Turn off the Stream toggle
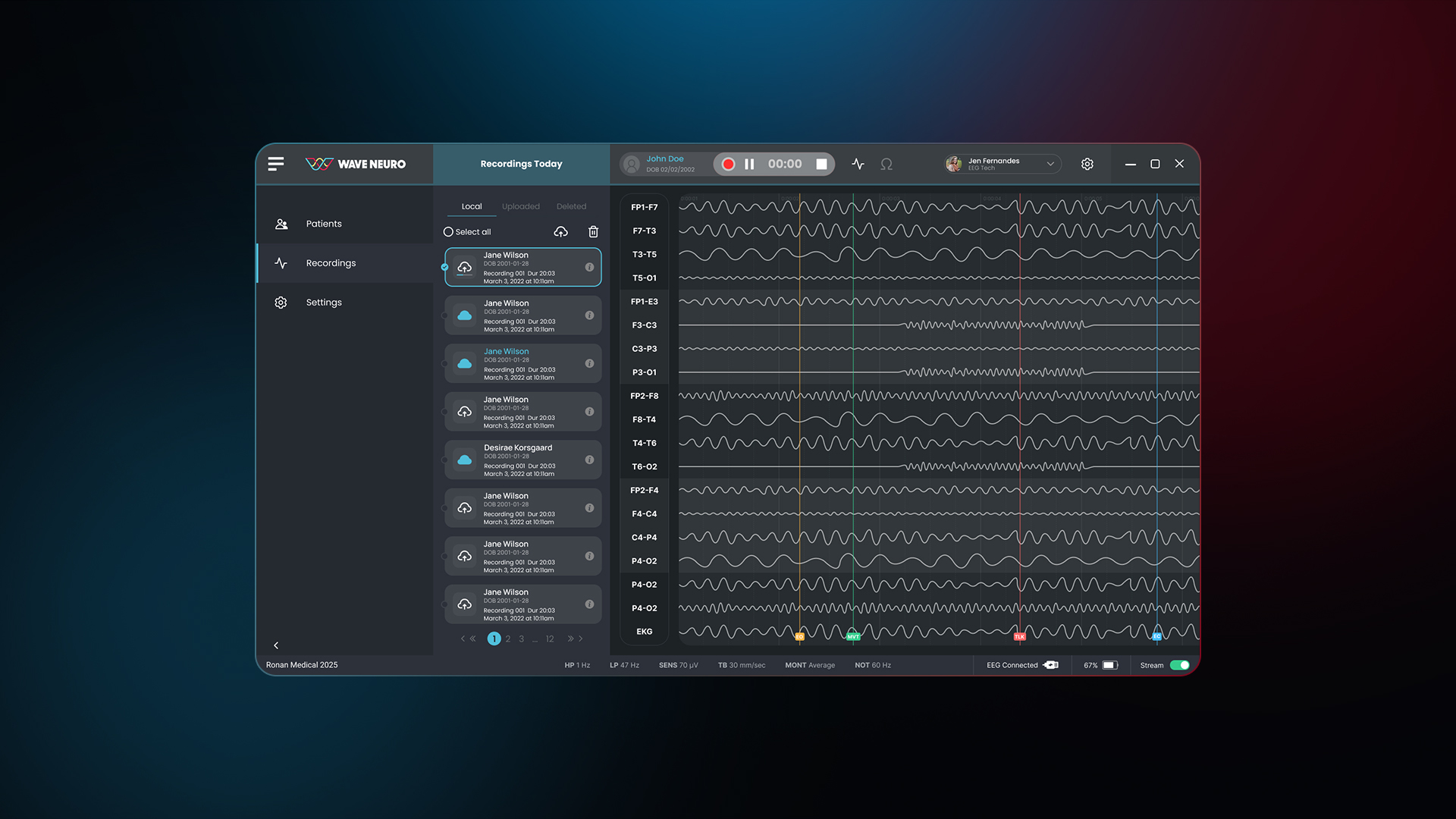The height and width of the screenshot is (819, 1456). click(x=1179, y=665)
